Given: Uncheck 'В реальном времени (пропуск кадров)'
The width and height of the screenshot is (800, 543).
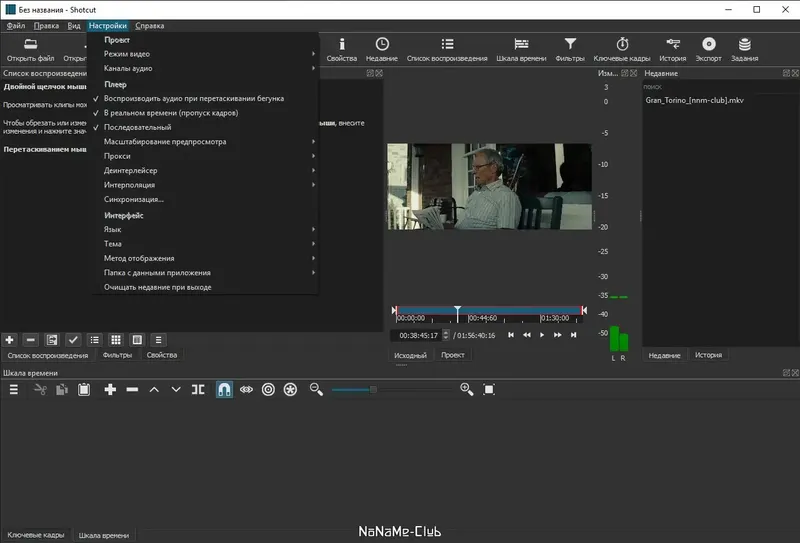Looking at the screenshot, I should 174,113.
